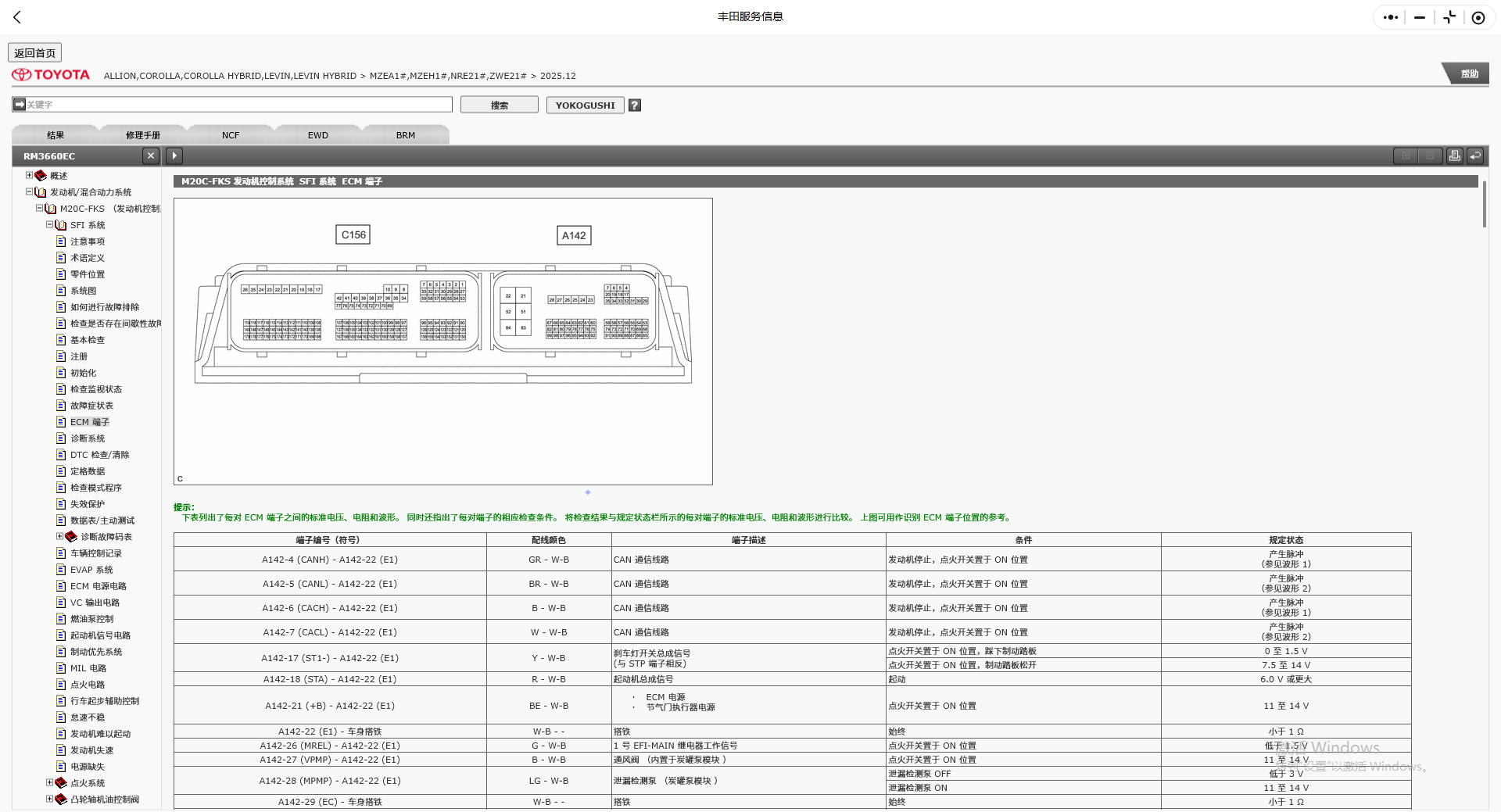Click the Toyota logo
This screenshot has width=1501, height=812.
tap(51, 75)
